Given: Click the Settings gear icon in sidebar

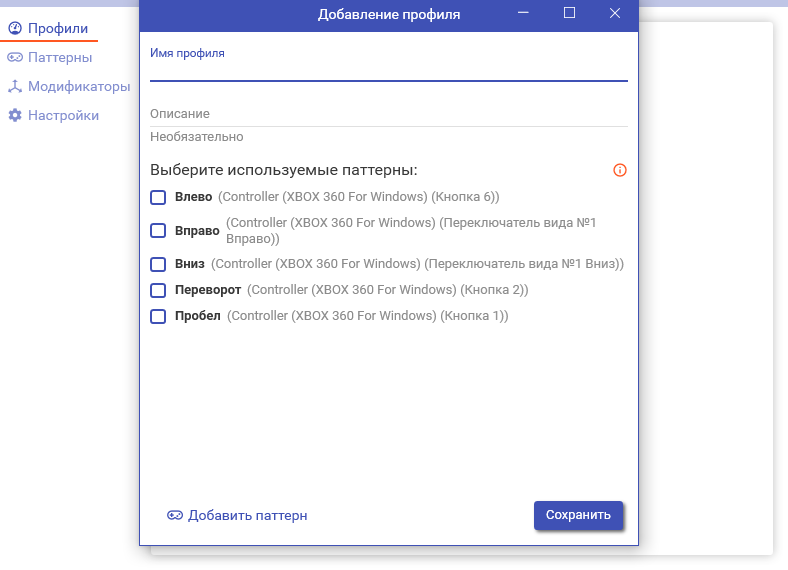Looking at the screenshot, I should pos(15,116).
